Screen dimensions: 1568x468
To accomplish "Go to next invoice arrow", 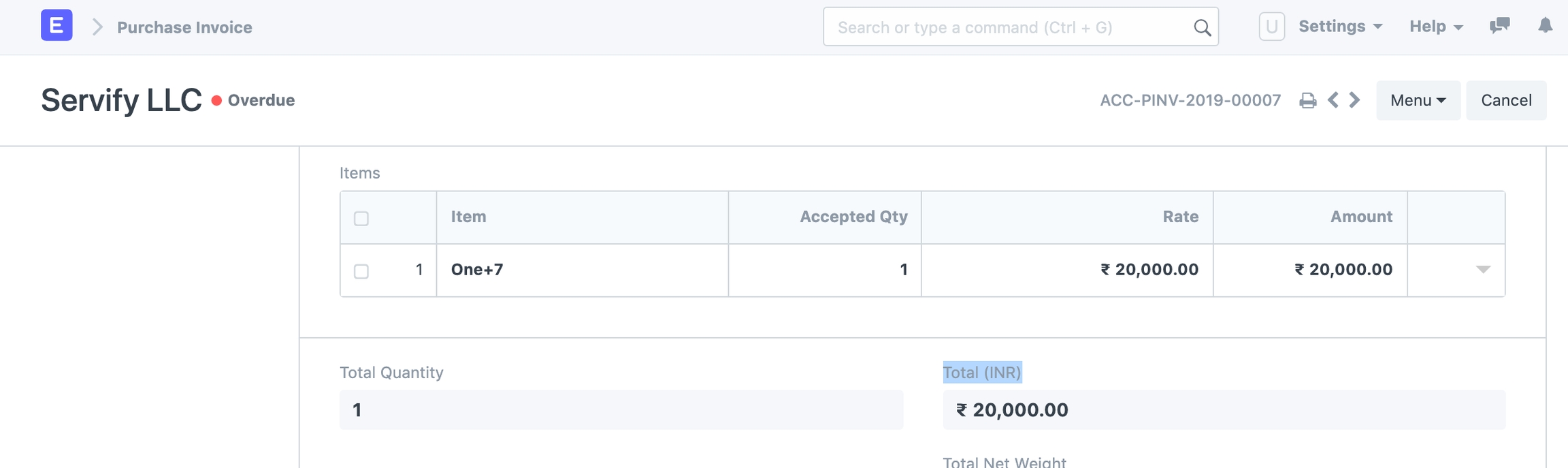I will [x=1355, y=100].
